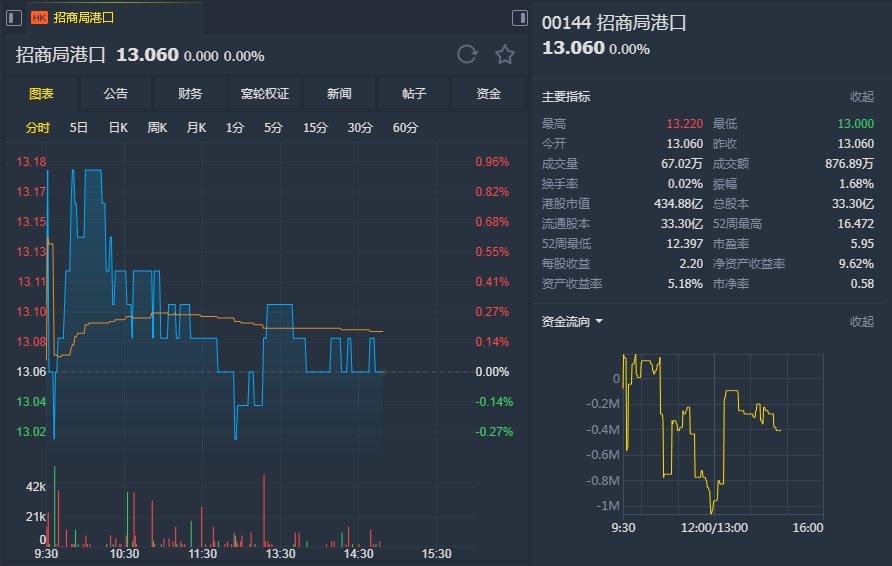Image resolution: width=892 pixels, height=566 pixels.
Task: Open the 图表 tab
Action: (x=41, y=94)
